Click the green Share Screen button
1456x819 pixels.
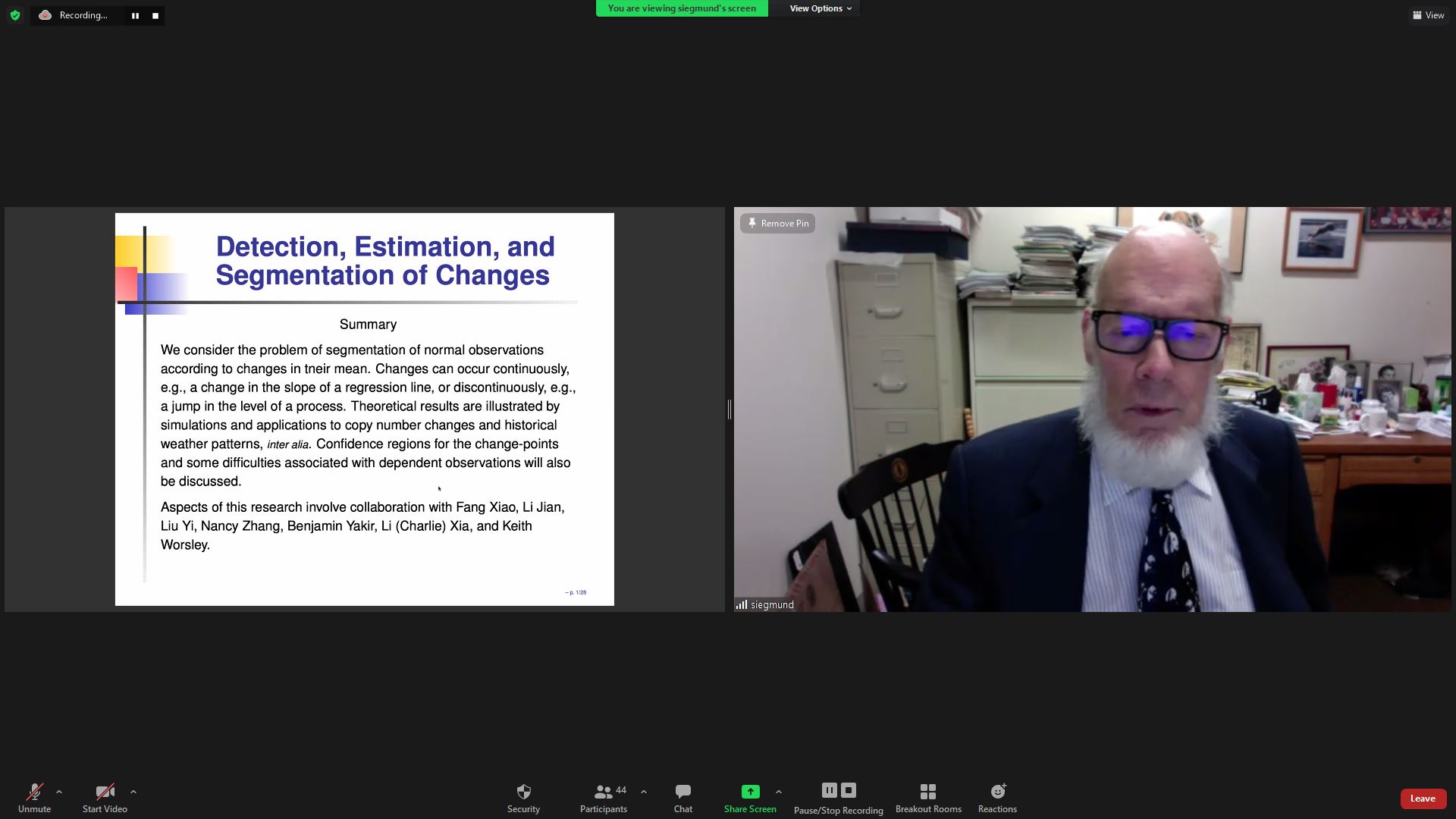pos(750,798)
